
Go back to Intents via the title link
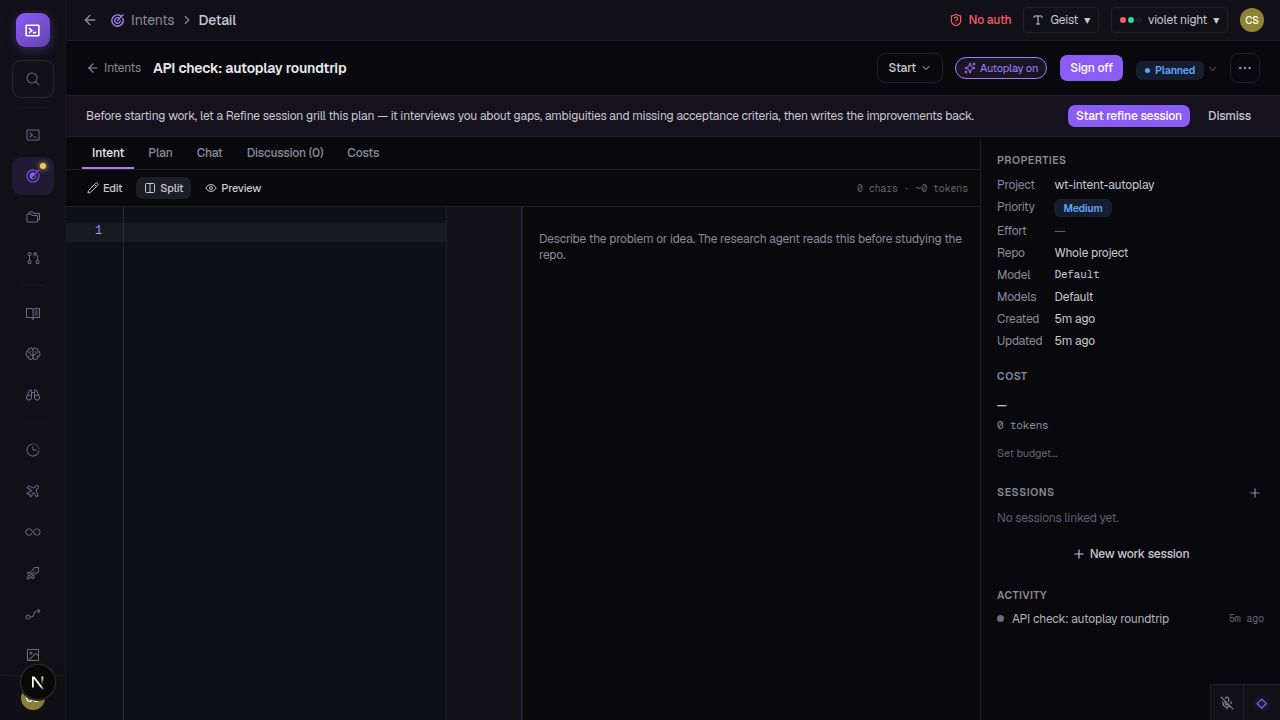114,68
